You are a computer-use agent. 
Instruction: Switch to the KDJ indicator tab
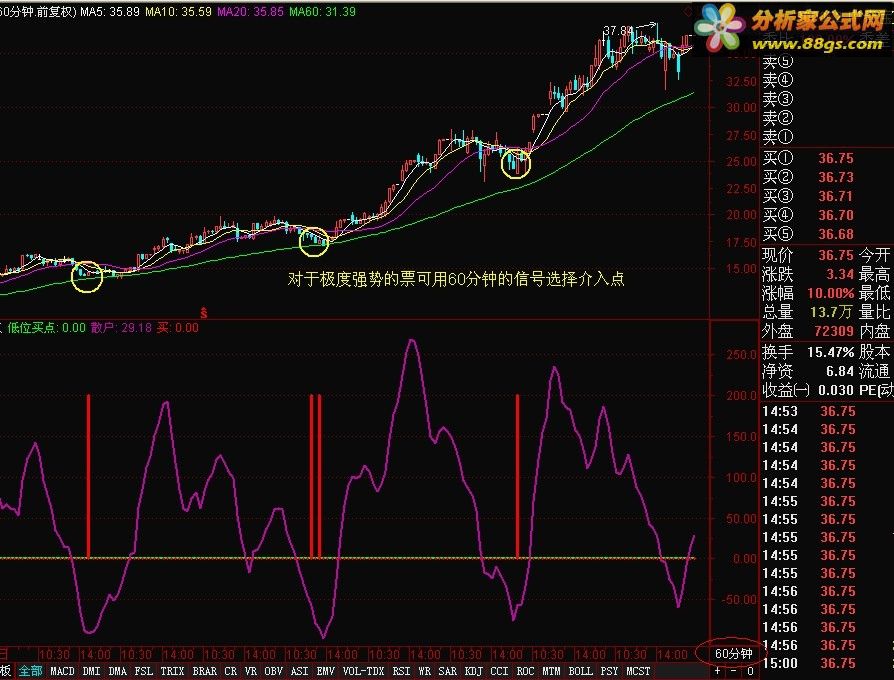474,671
